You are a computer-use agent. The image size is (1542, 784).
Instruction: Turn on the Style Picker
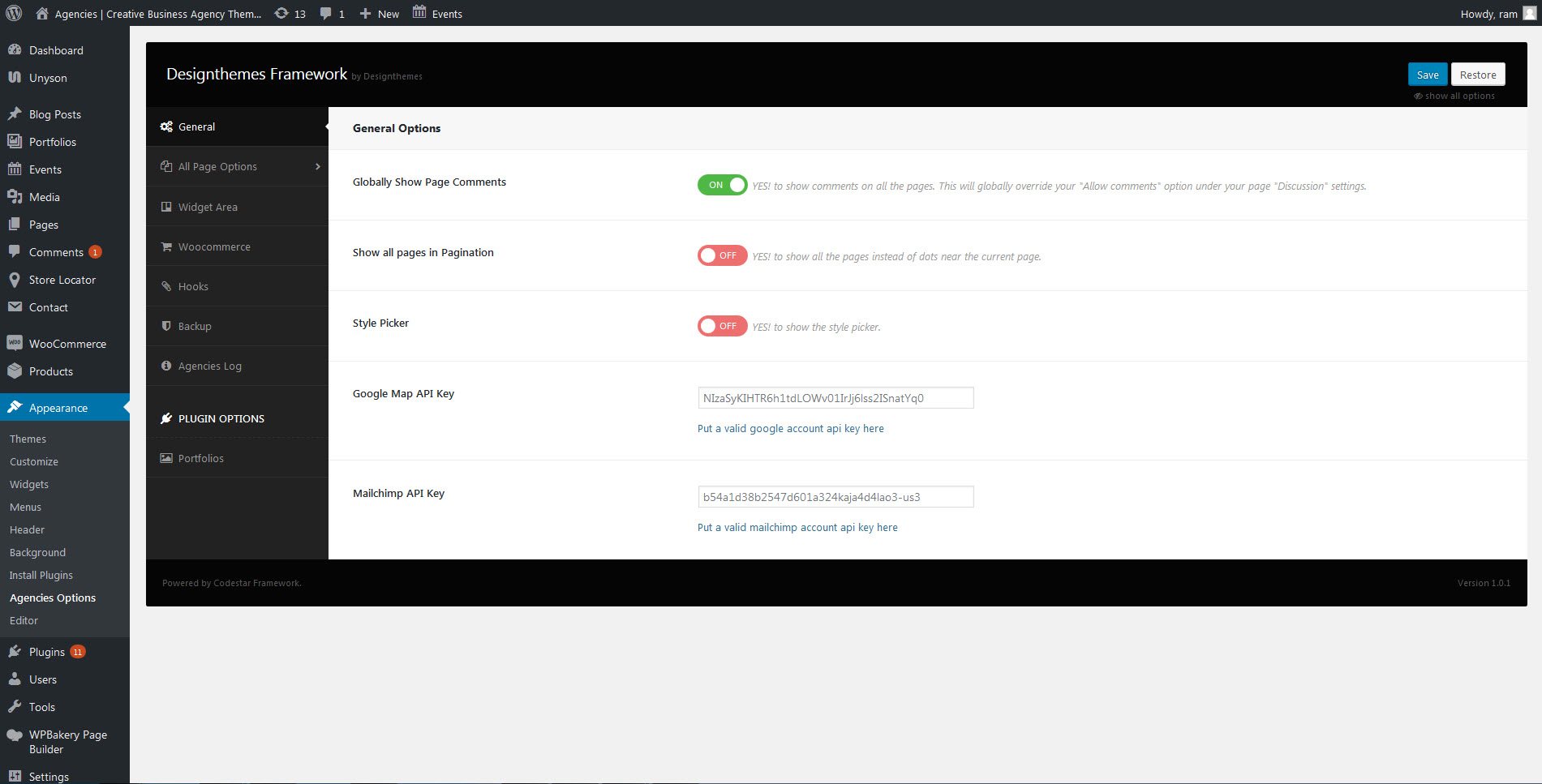pyautogui.click(x=722, y=326)
